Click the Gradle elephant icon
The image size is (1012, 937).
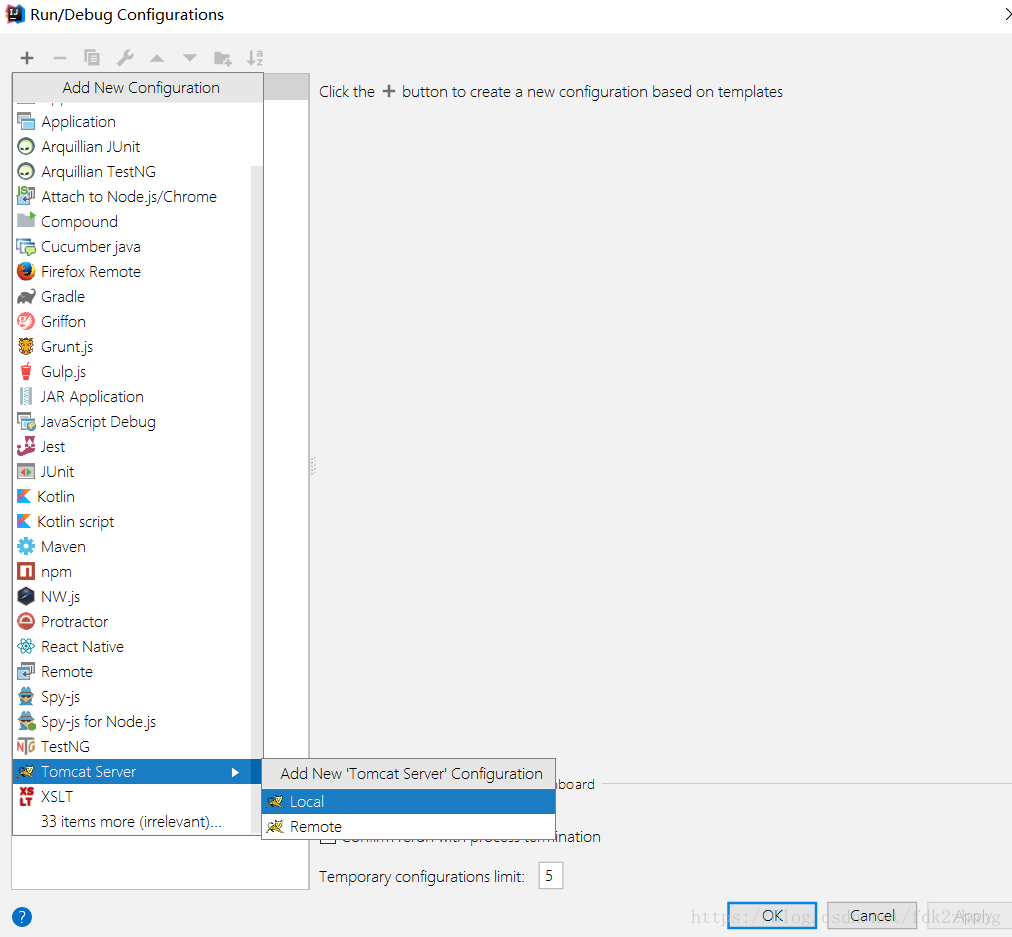26,297
